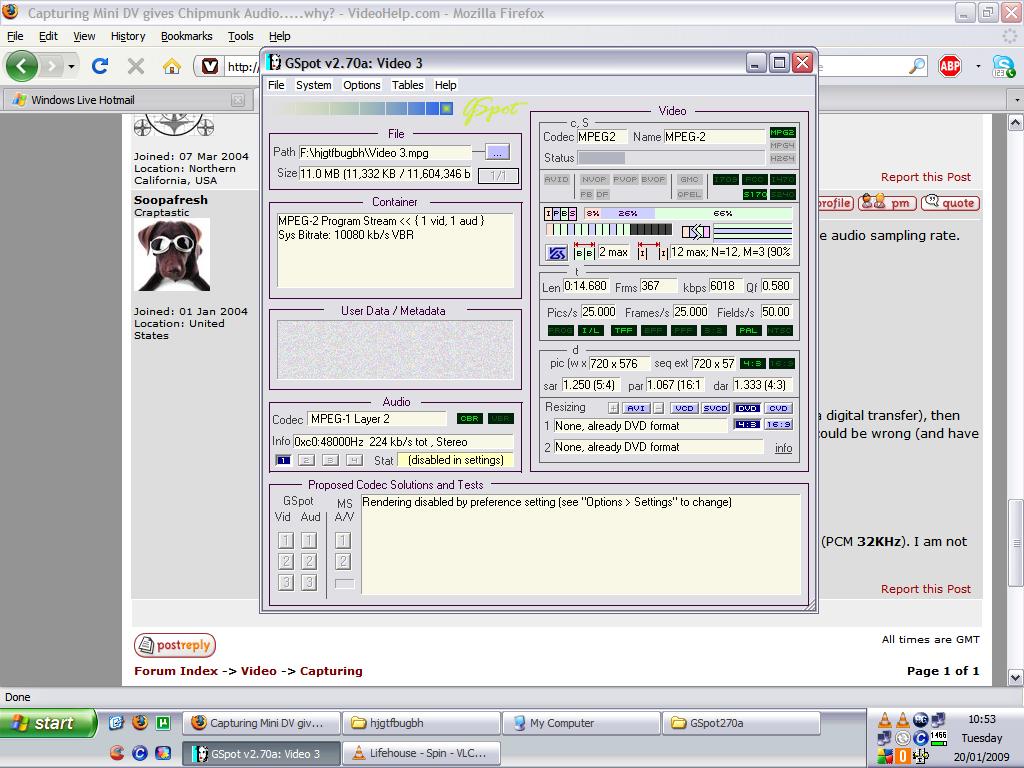Screen dimensions: 1024x768
Task: Open the Adblock Plus dropdown arrow
Action: tap(978, 66)
